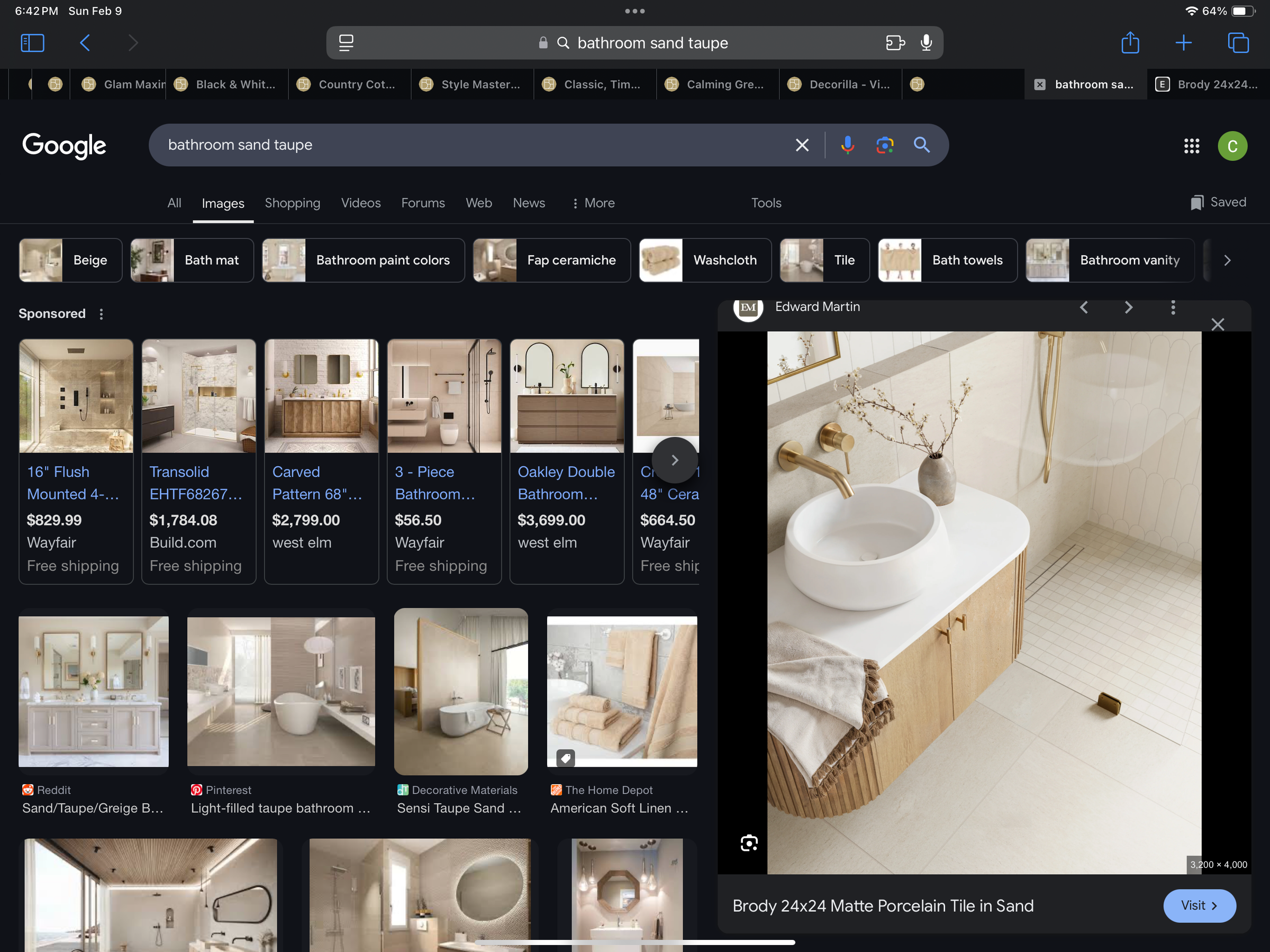Open Oakley Double Bathroom listing
Screen dimensions: 1270x952
[567, 461]
